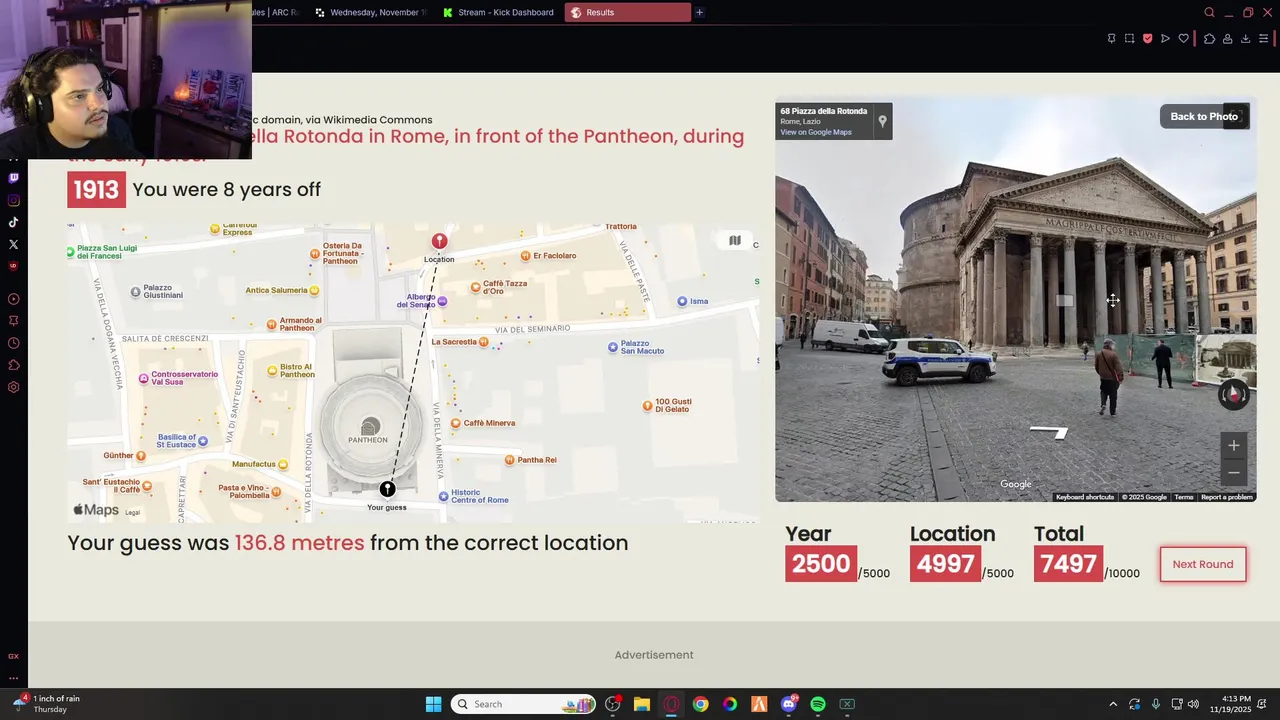Click the 1913 year badge
1280x720 pixels.
pyautogui.click(x=96, y=190)
